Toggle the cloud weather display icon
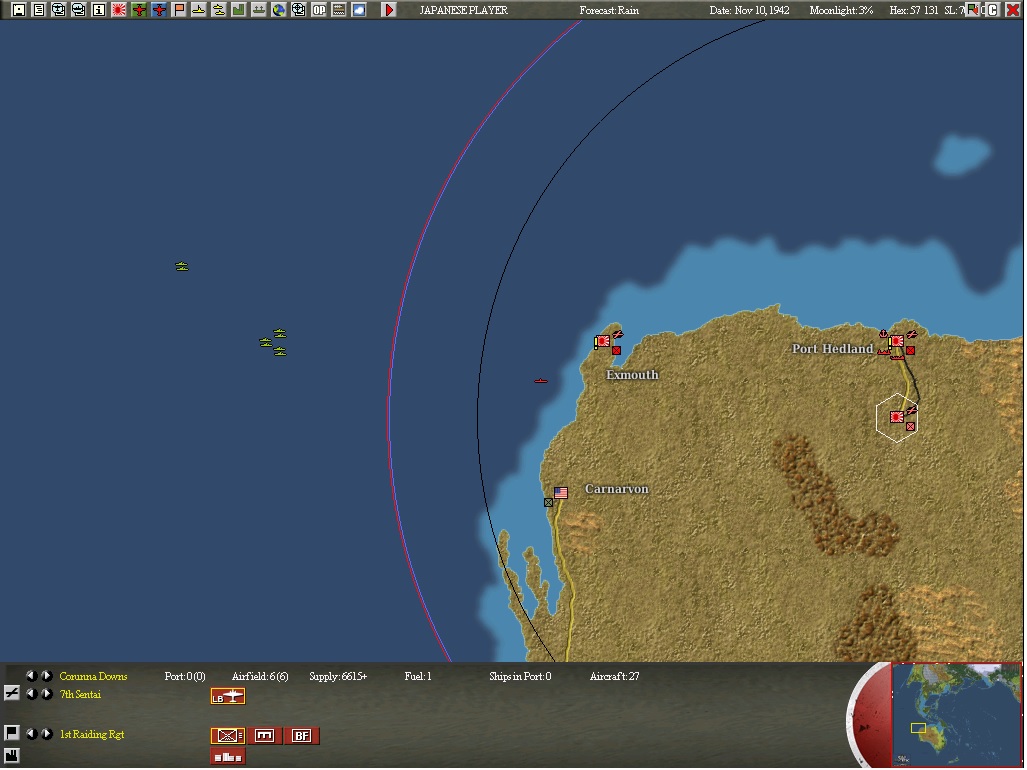Screen dimensions: 1027x770 point(359,10)
